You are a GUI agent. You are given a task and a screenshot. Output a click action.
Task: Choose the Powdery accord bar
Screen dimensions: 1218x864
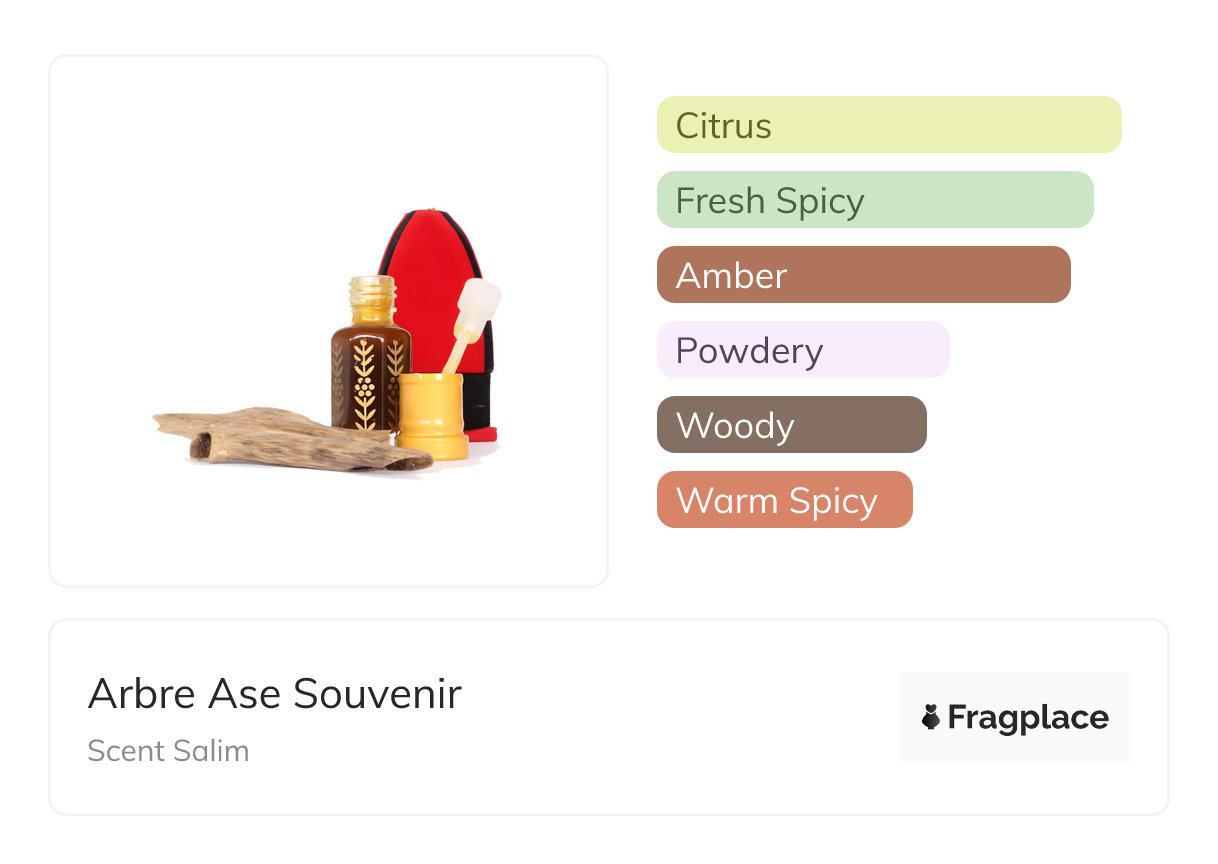coord(802,350)
